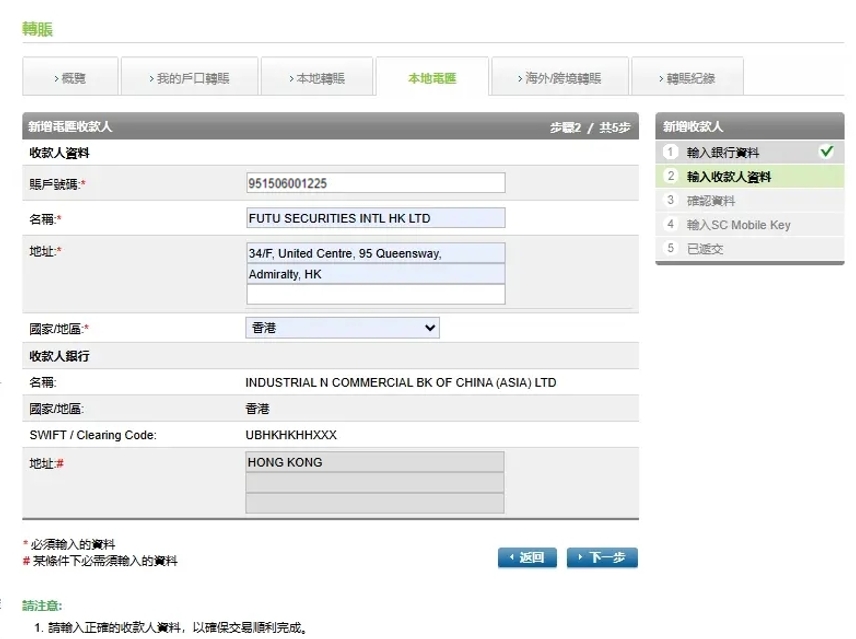
Task: Click the 某條件下必需須輸入的資料 footnote
Action: [x=105, y=560]
